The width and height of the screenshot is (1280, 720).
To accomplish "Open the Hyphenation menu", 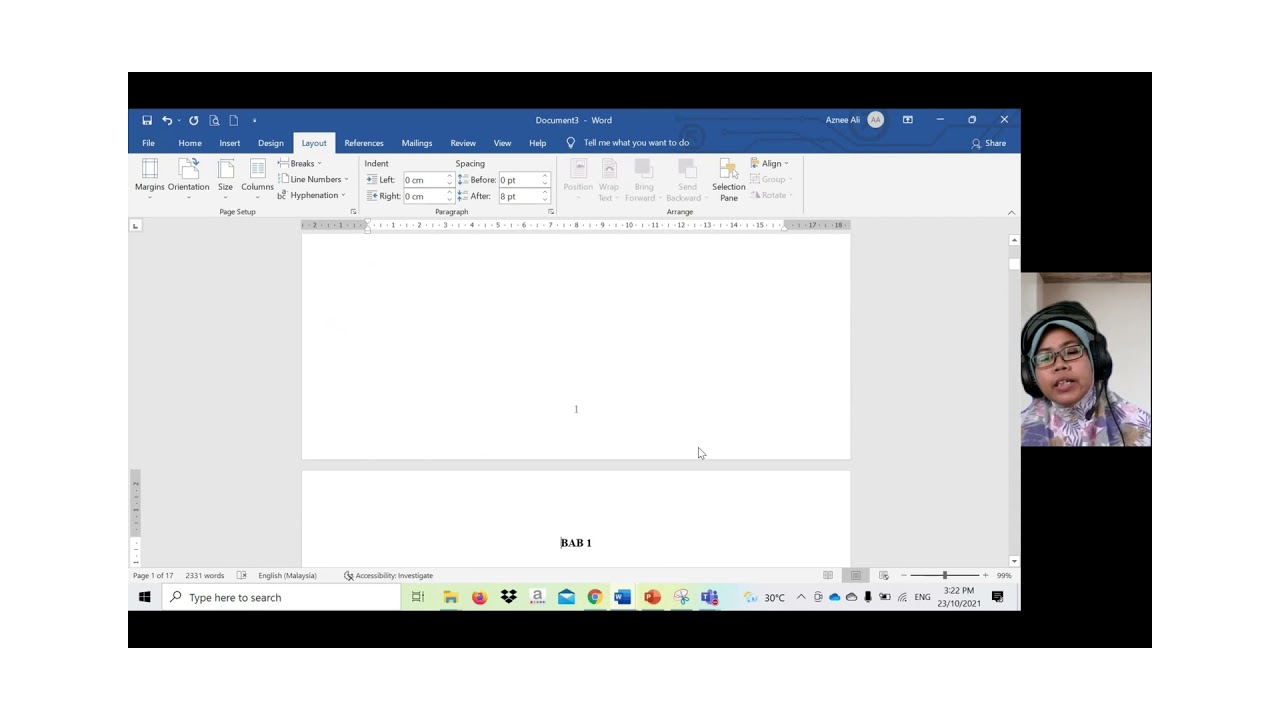I will (x=312, y=195).
